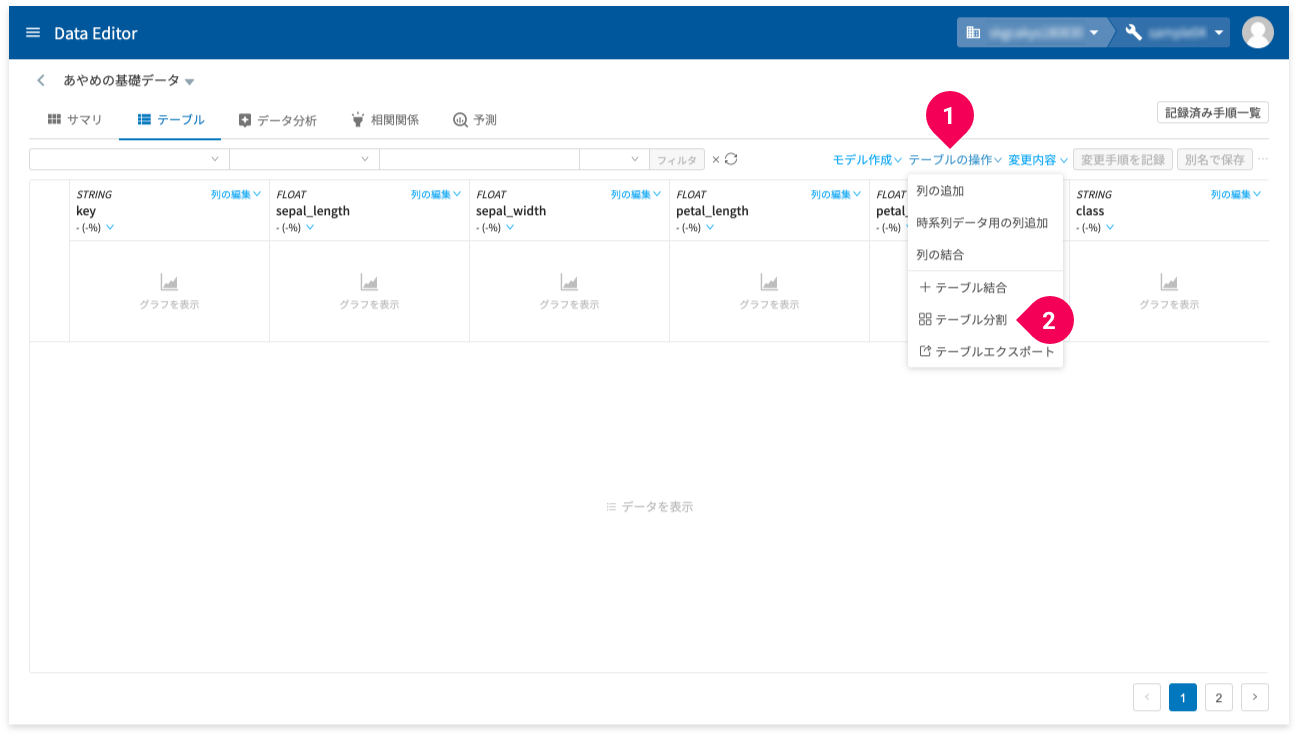
Task: Open the fourth filter dropdown
Action: [x=614, y=159]
